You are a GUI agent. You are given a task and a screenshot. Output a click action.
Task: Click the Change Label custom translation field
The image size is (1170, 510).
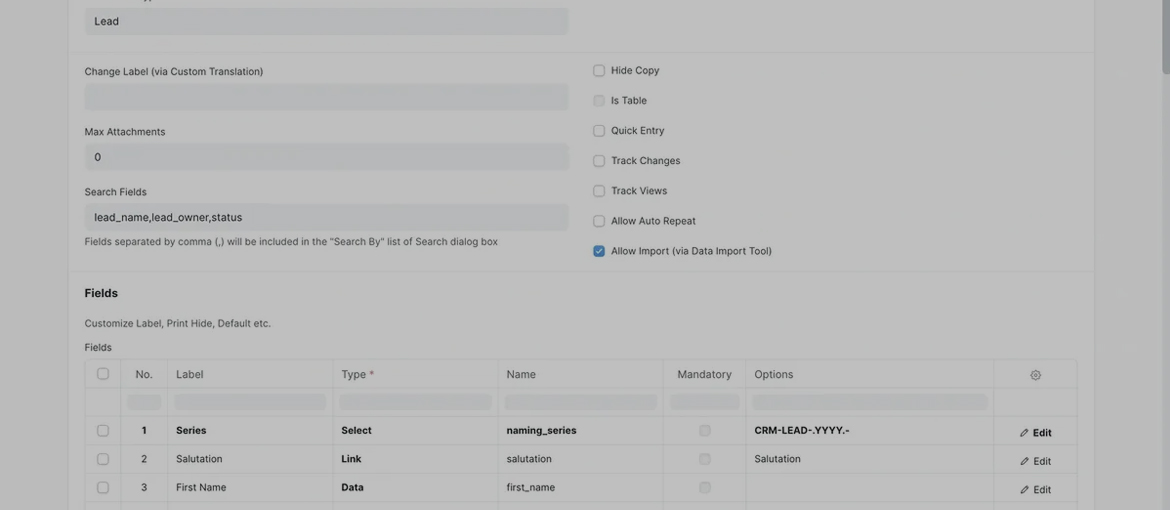click(x=326, y=97)
